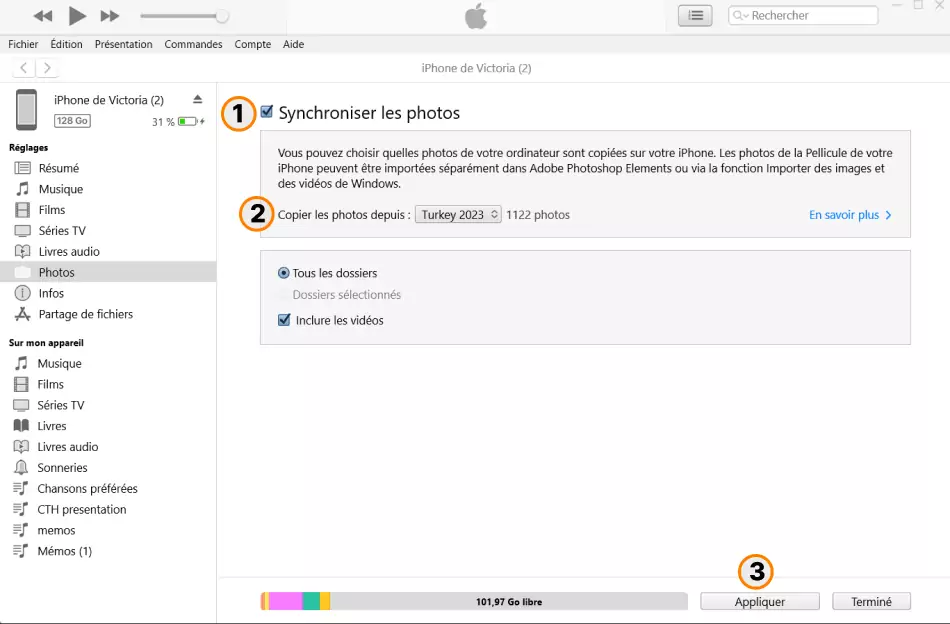Open the Commandes menu
The image size is (950, 624).
tap(193, 44)
